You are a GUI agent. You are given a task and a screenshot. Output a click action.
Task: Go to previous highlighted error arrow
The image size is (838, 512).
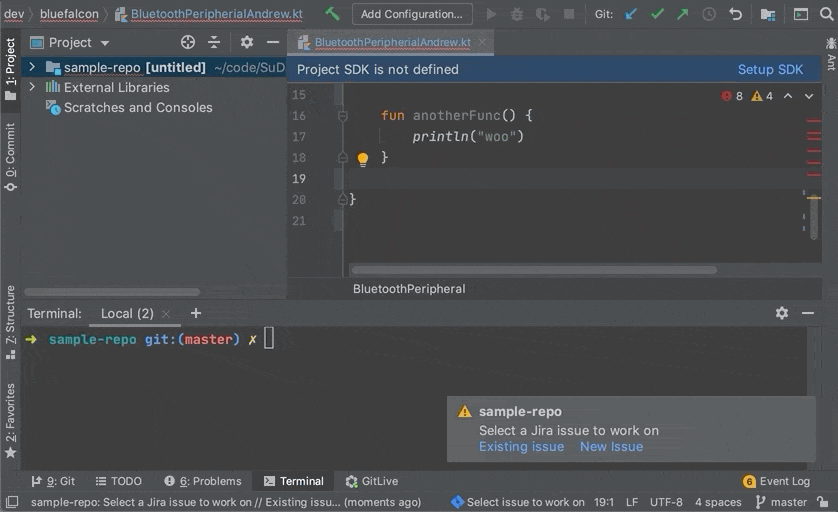pos(788,96)
